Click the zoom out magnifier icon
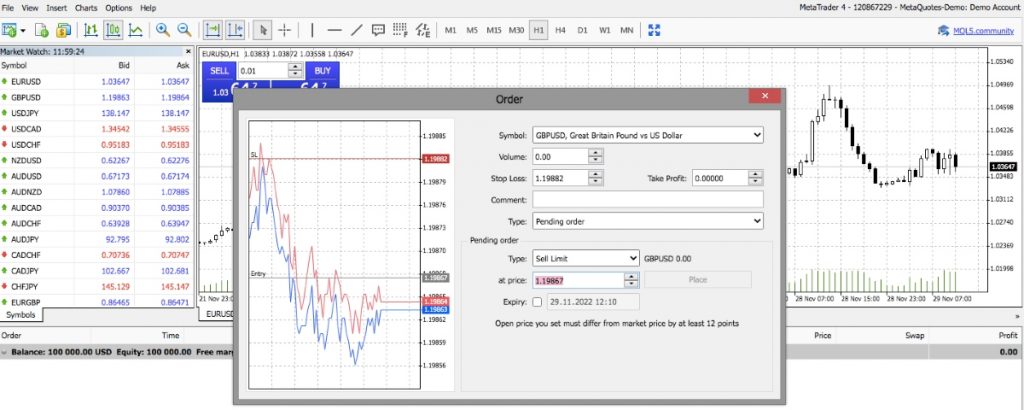The width and height of the screenshot is (1024, 410). tap(185, 30)
